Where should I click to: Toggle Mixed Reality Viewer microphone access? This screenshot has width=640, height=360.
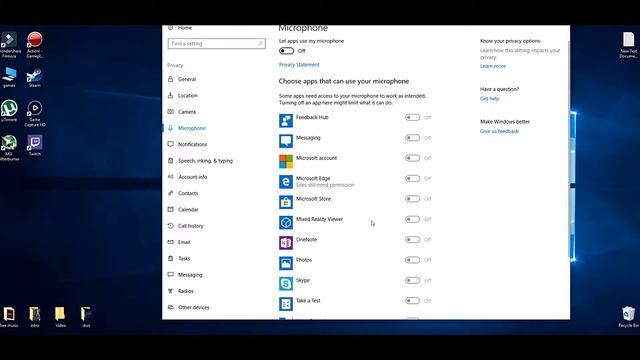[x=412, y=220]
